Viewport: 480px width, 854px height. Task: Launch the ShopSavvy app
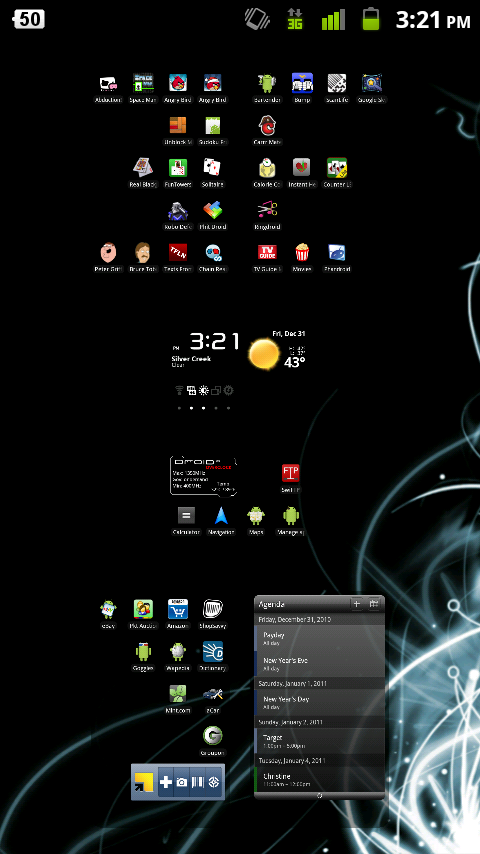[212, 609]
